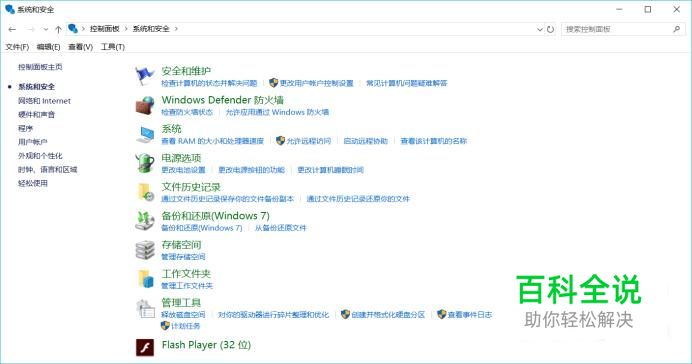Click the magnifier icon in the search box

click(677, 29)
